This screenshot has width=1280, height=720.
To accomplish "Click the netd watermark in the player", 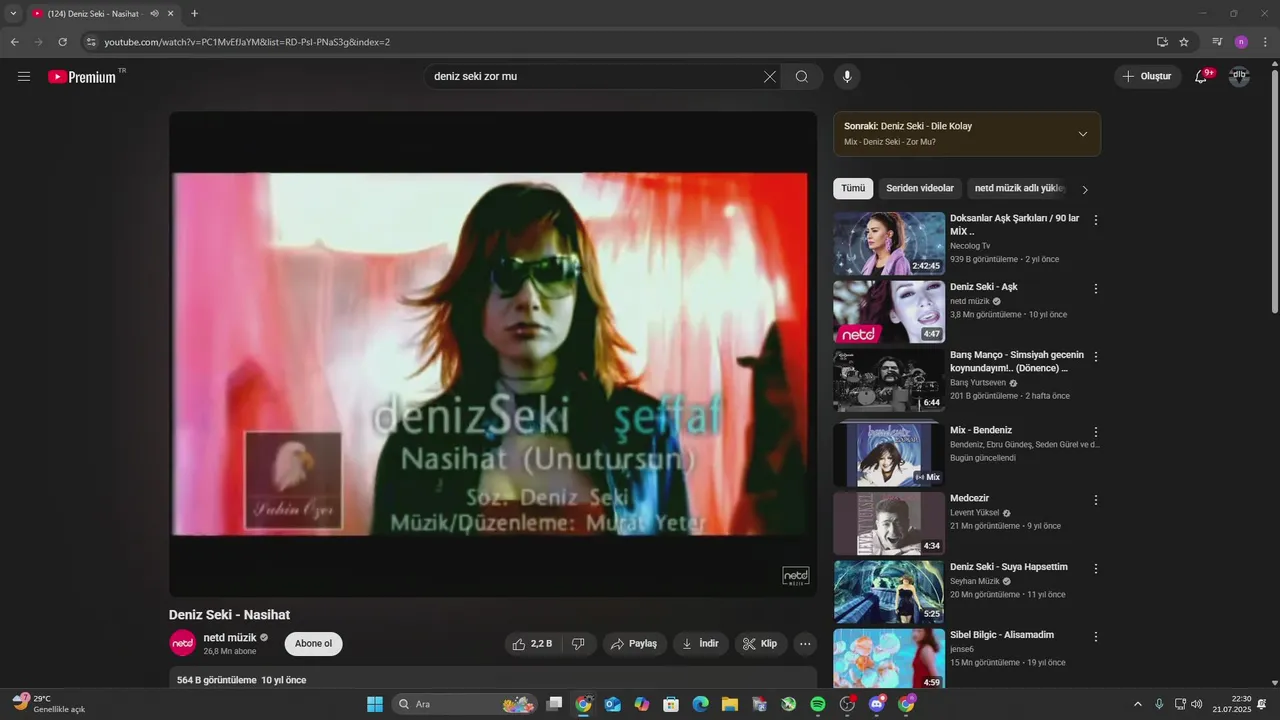I will [796, 577].
